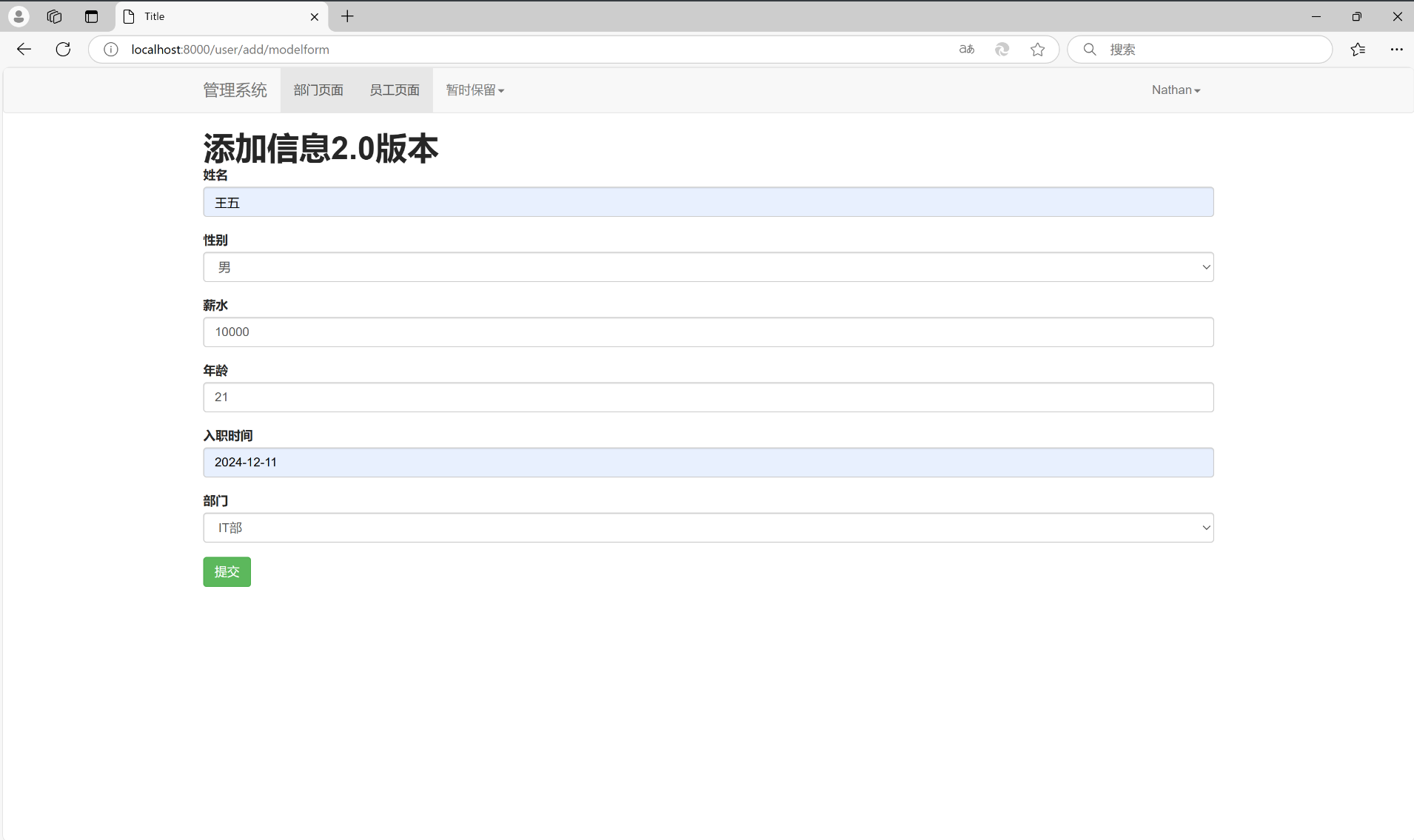Click the translate page icon
This screenshot has height=840, width=1414.
click(967, 50)
